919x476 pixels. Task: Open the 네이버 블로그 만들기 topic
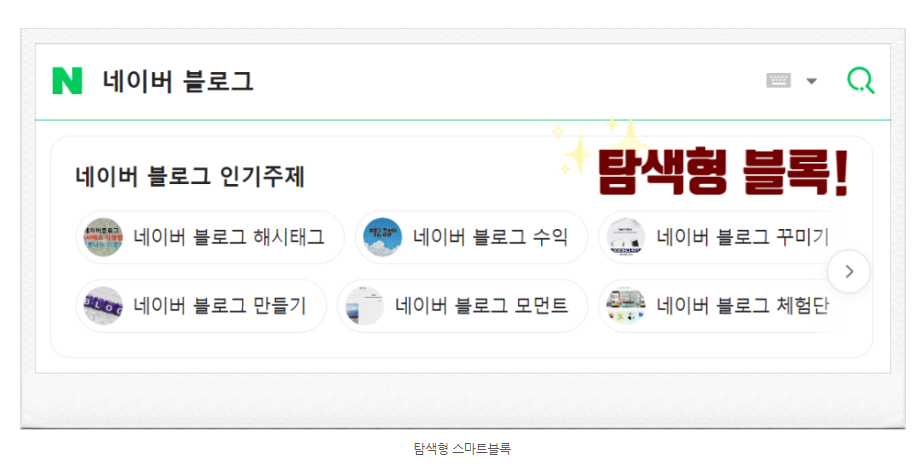(x=201, y=305)
